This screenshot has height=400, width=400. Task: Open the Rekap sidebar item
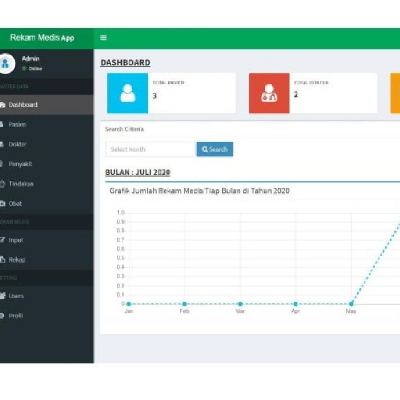click(x=47, y=260)
